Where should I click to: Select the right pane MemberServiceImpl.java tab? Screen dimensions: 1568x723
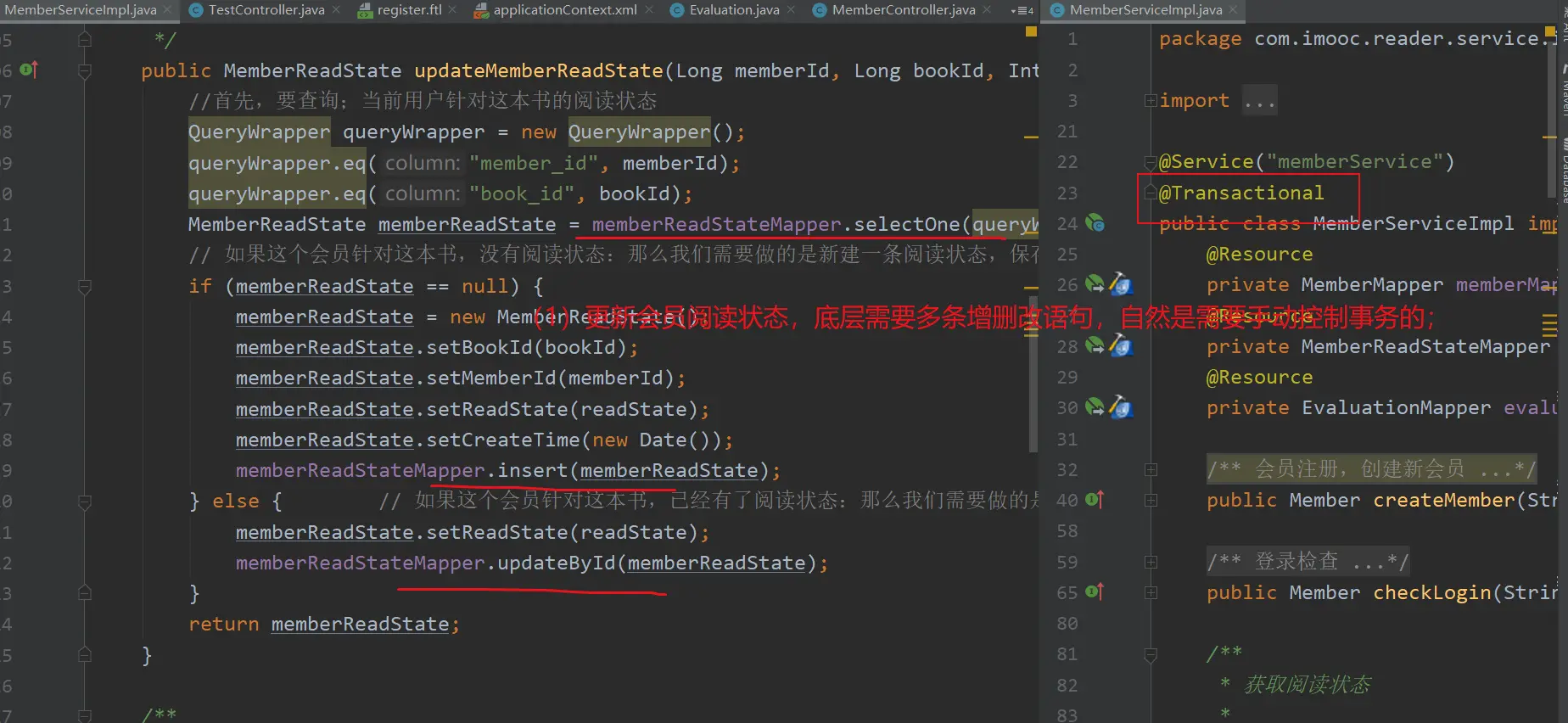tap(1145, 10)
